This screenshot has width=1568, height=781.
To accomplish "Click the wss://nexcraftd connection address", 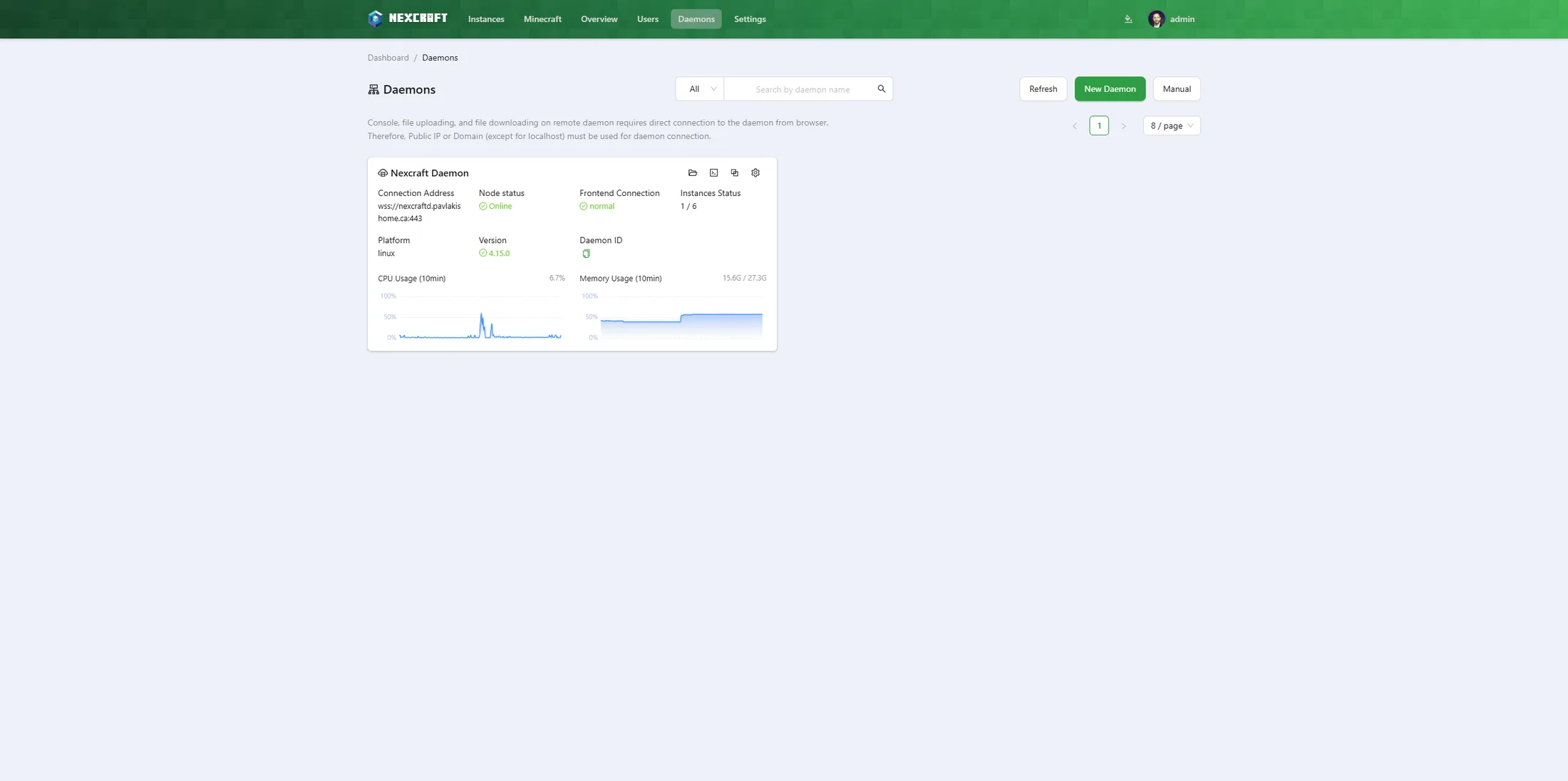I will 419,212.
